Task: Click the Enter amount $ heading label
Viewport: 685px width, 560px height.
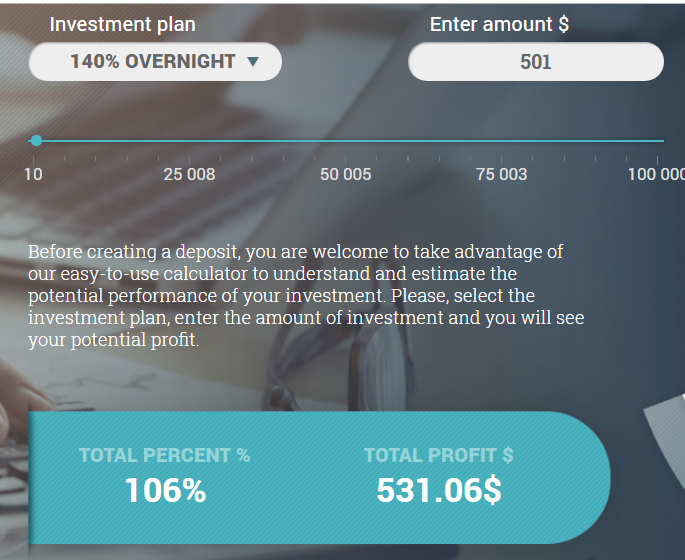Action: pos(499,25)
